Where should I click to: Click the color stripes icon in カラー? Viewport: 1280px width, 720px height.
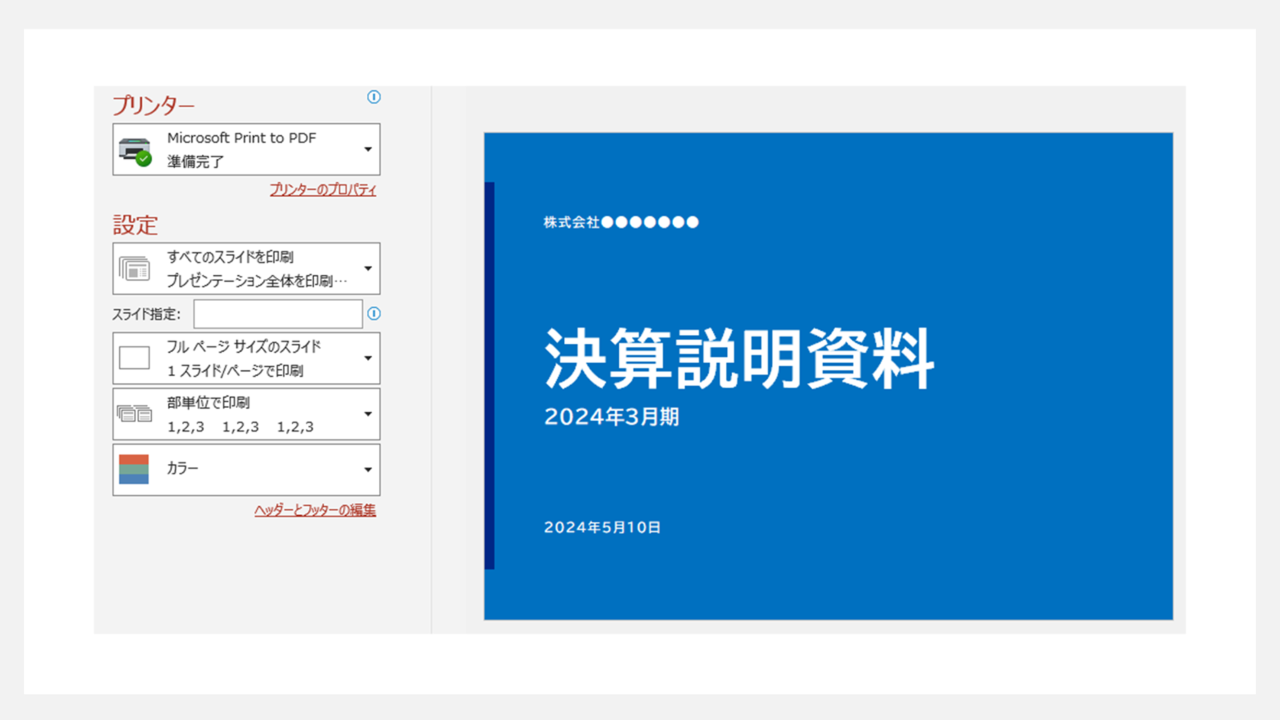coord(134,470)
